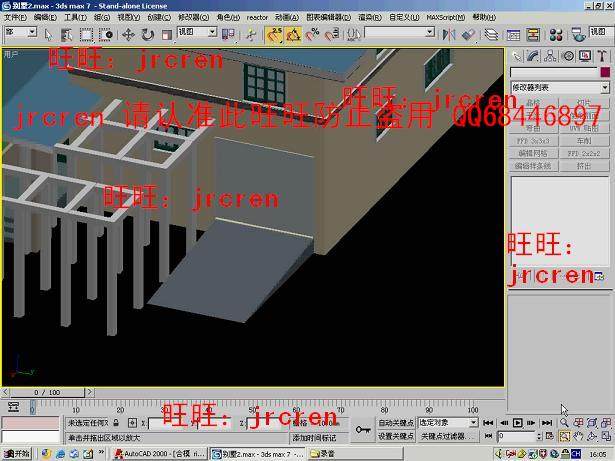The image size is (615, 461).
Task: Toggle selection lock padlock icon
Action: click(x=116, y=423)
